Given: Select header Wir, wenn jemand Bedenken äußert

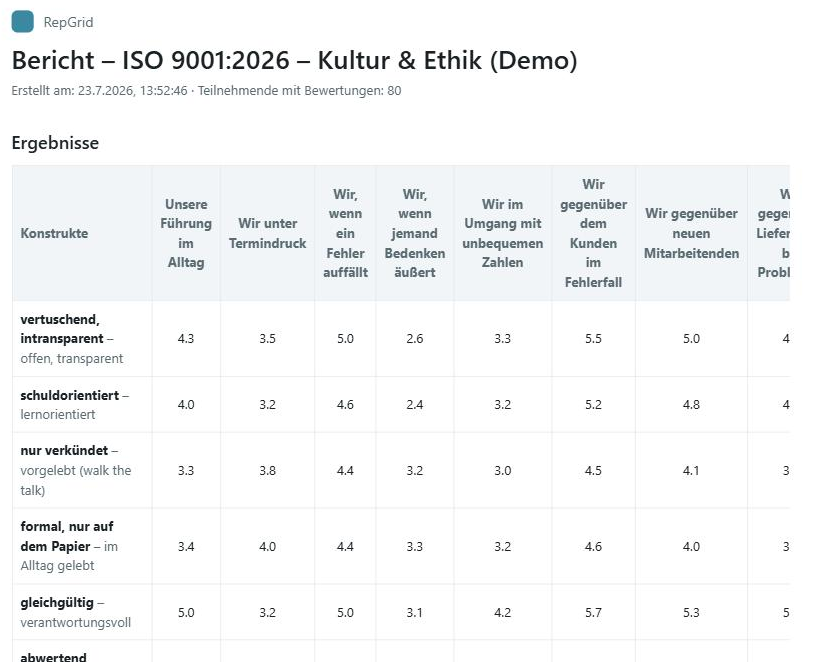Looking at the screenshot, I should (x=415, y=233).
